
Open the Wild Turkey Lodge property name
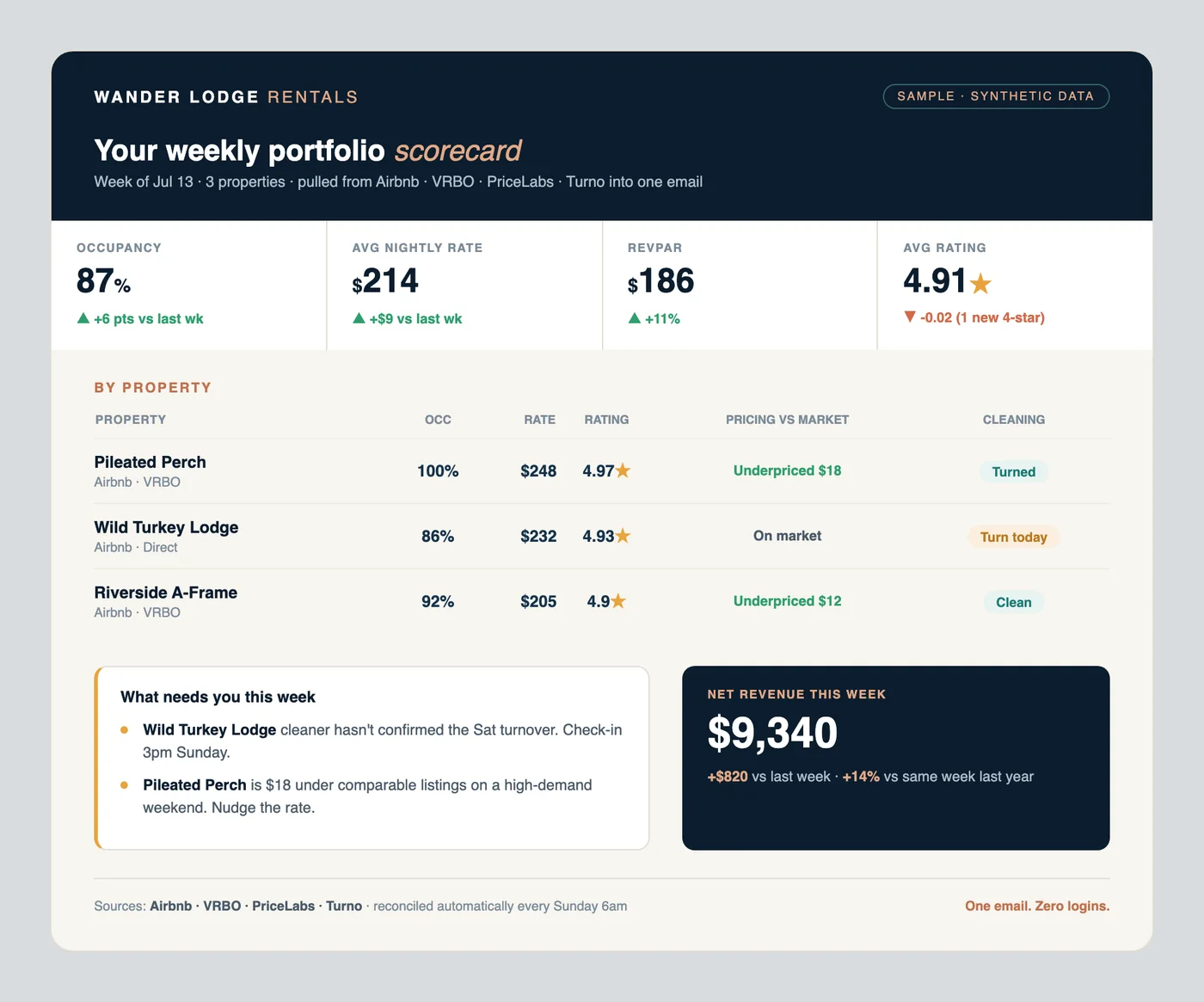tap(166, 527)
